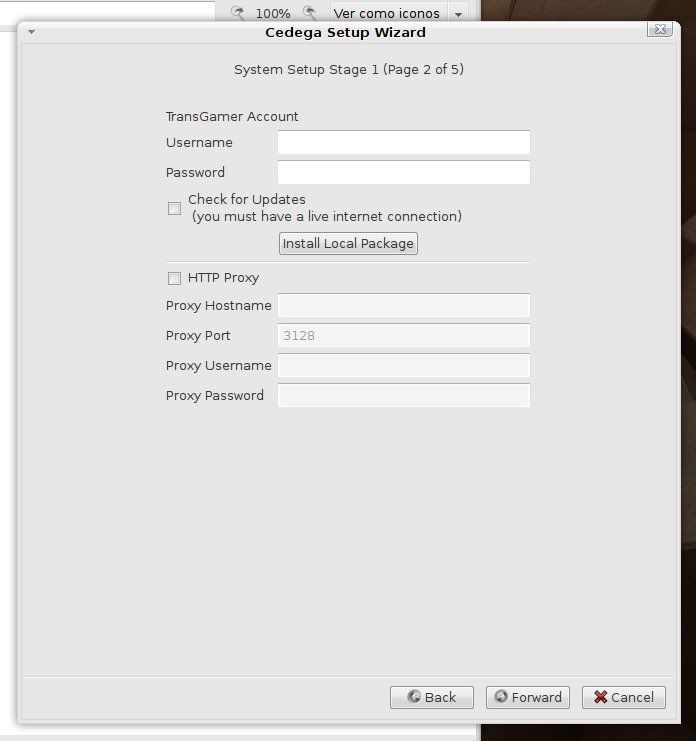The image size is (696, 741).
Task: Click Forward to continue the wizard
Action: pos(528,697)
